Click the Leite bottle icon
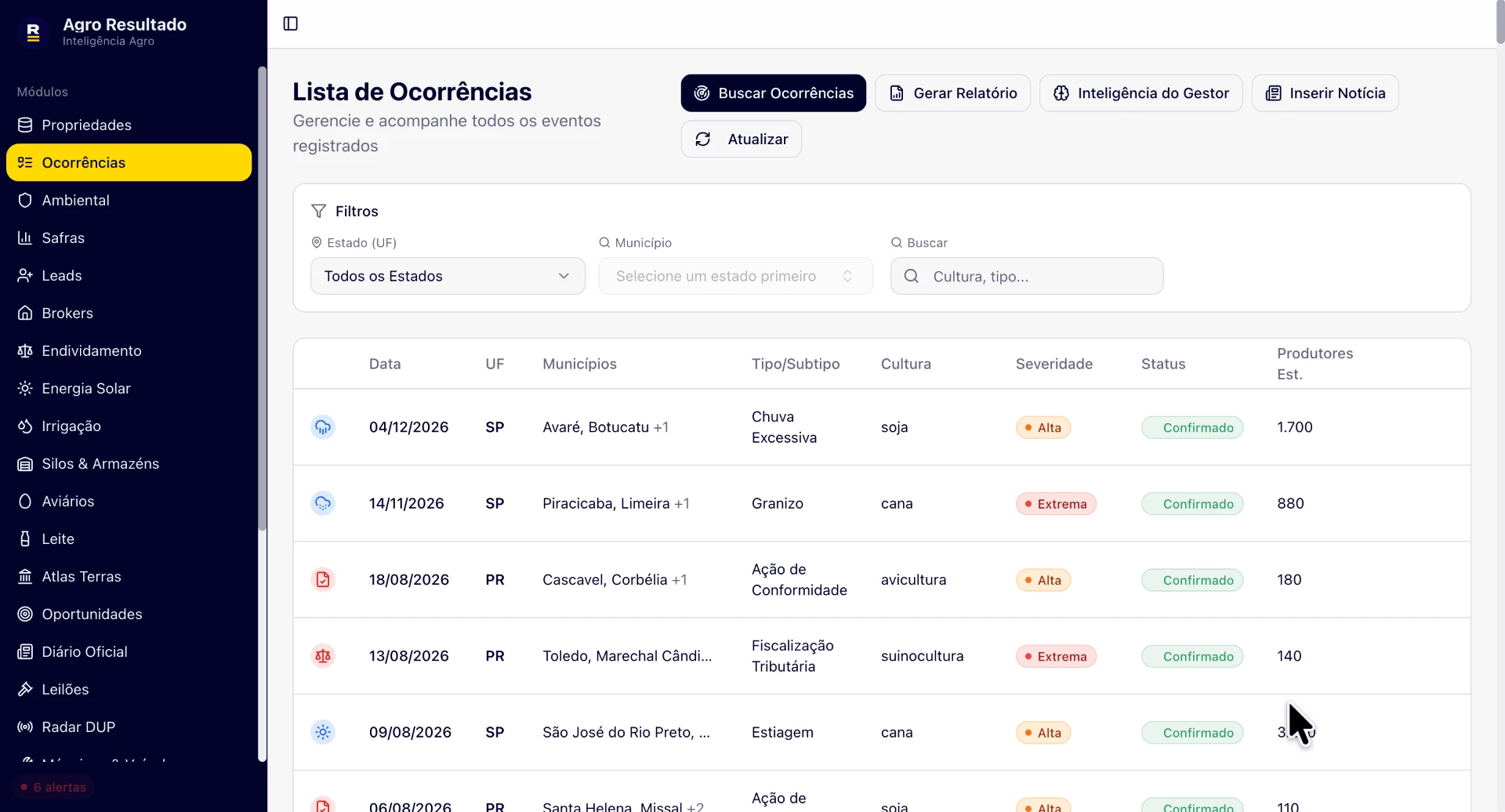Image resolution: width=1505 pixels, height=812 pixels. pyautogui.click(x=25, y=538)
